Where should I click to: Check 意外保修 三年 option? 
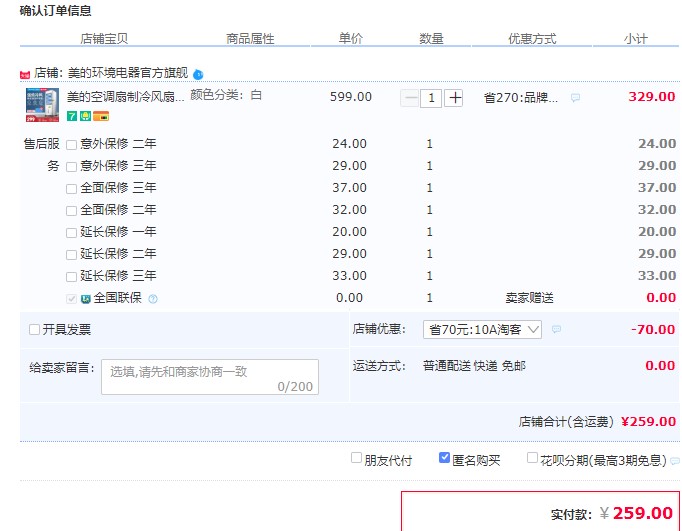click(71, 167)
